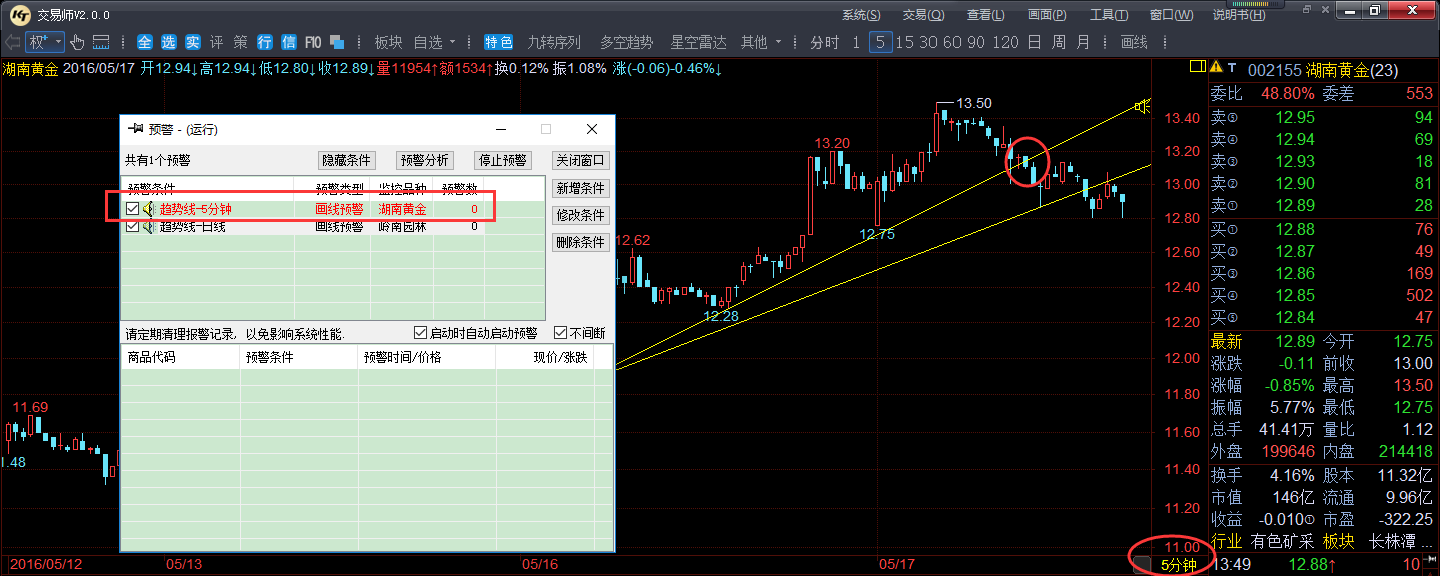Uncheck the 趋势线-5分钟 alert checkbox
The image size is (1440, 576).
coord(133,209)
